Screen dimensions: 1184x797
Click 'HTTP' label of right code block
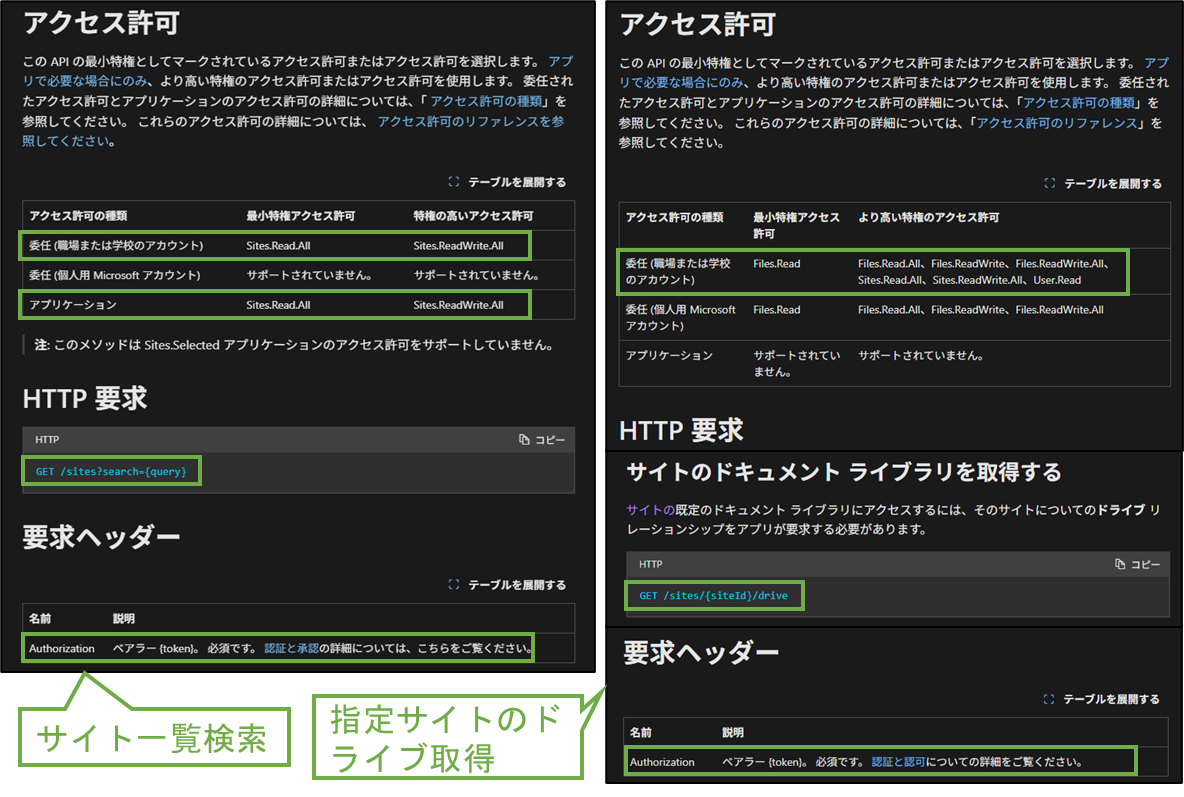point(650,564)
